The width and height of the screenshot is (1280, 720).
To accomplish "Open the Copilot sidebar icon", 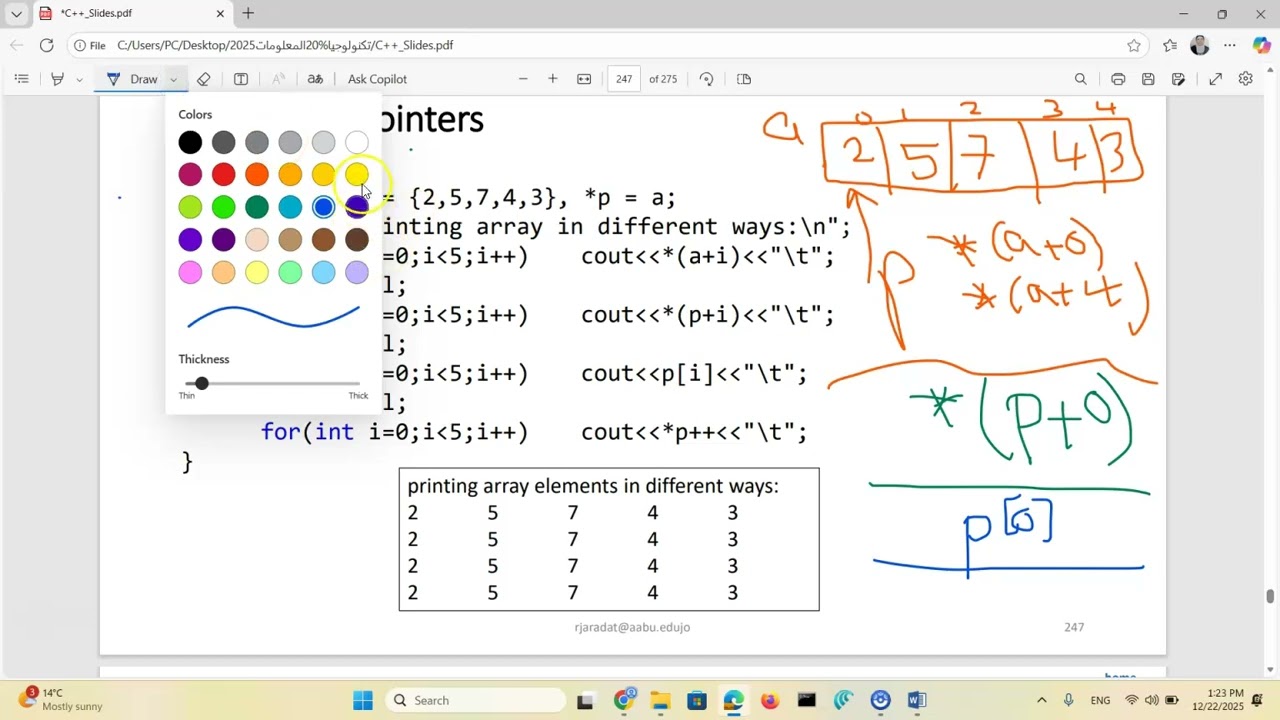I will tap(1261, 45).
